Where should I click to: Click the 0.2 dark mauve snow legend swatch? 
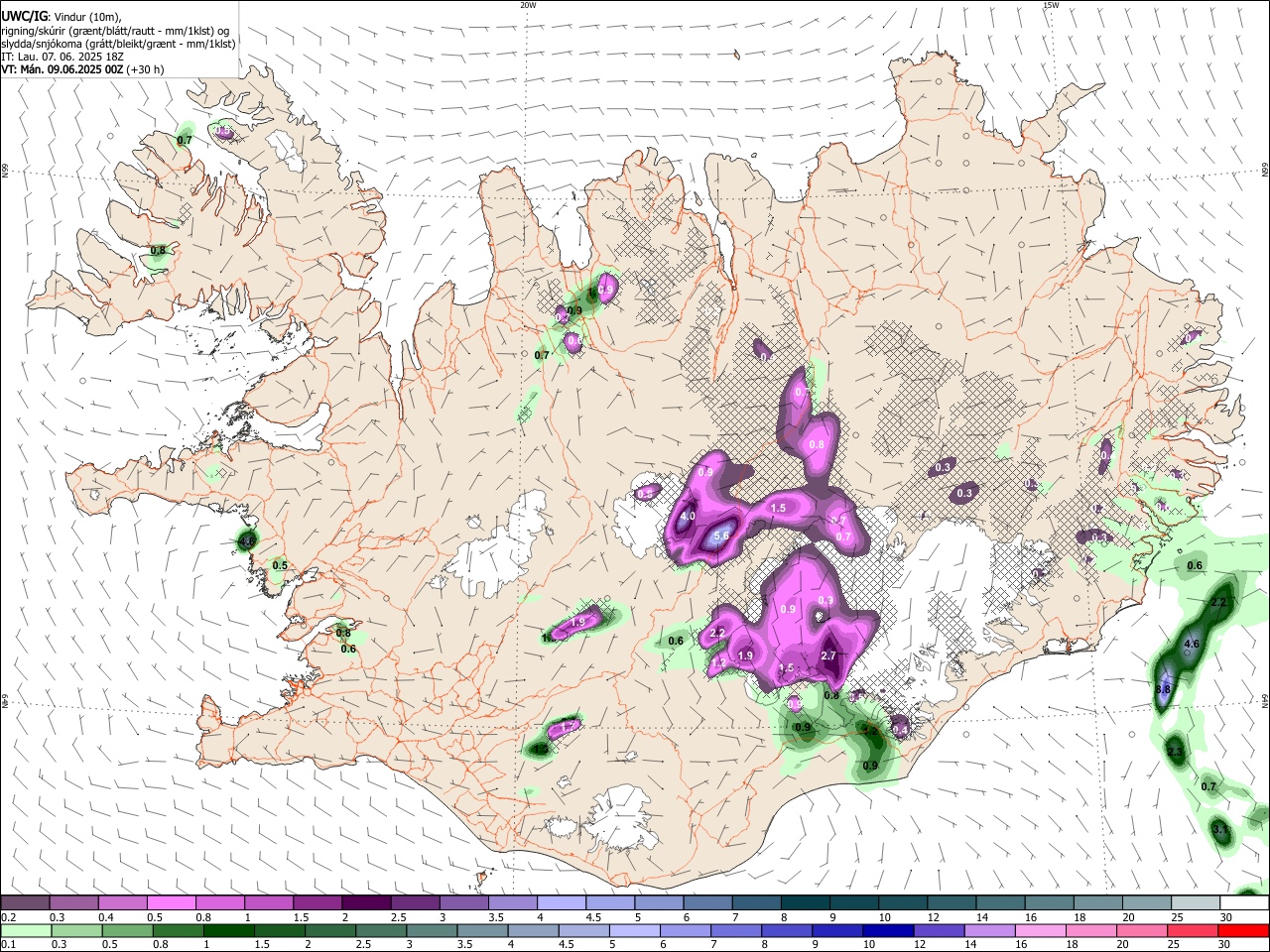click(25, 903)
